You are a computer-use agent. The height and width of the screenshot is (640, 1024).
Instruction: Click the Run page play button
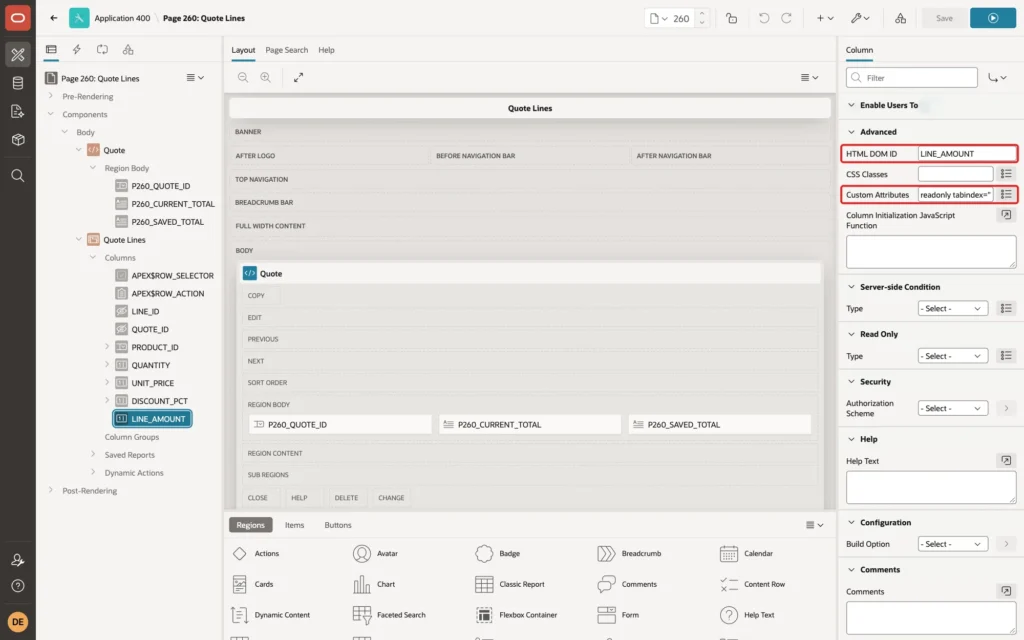pyautogui.click(x=993, y=18)
